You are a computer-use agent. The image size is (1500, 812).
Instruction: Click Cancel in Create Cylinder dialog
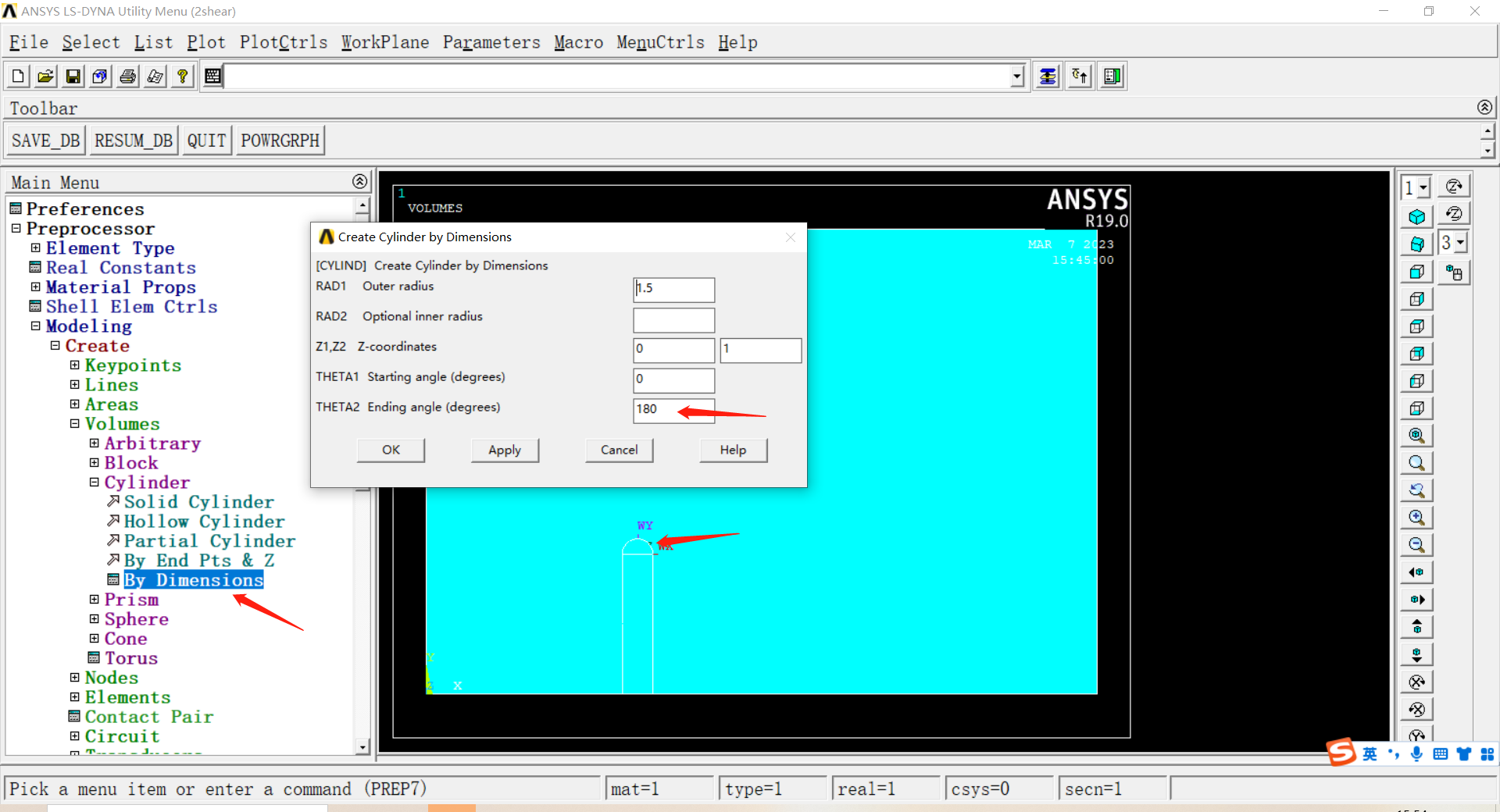click(x=619, y=450)
